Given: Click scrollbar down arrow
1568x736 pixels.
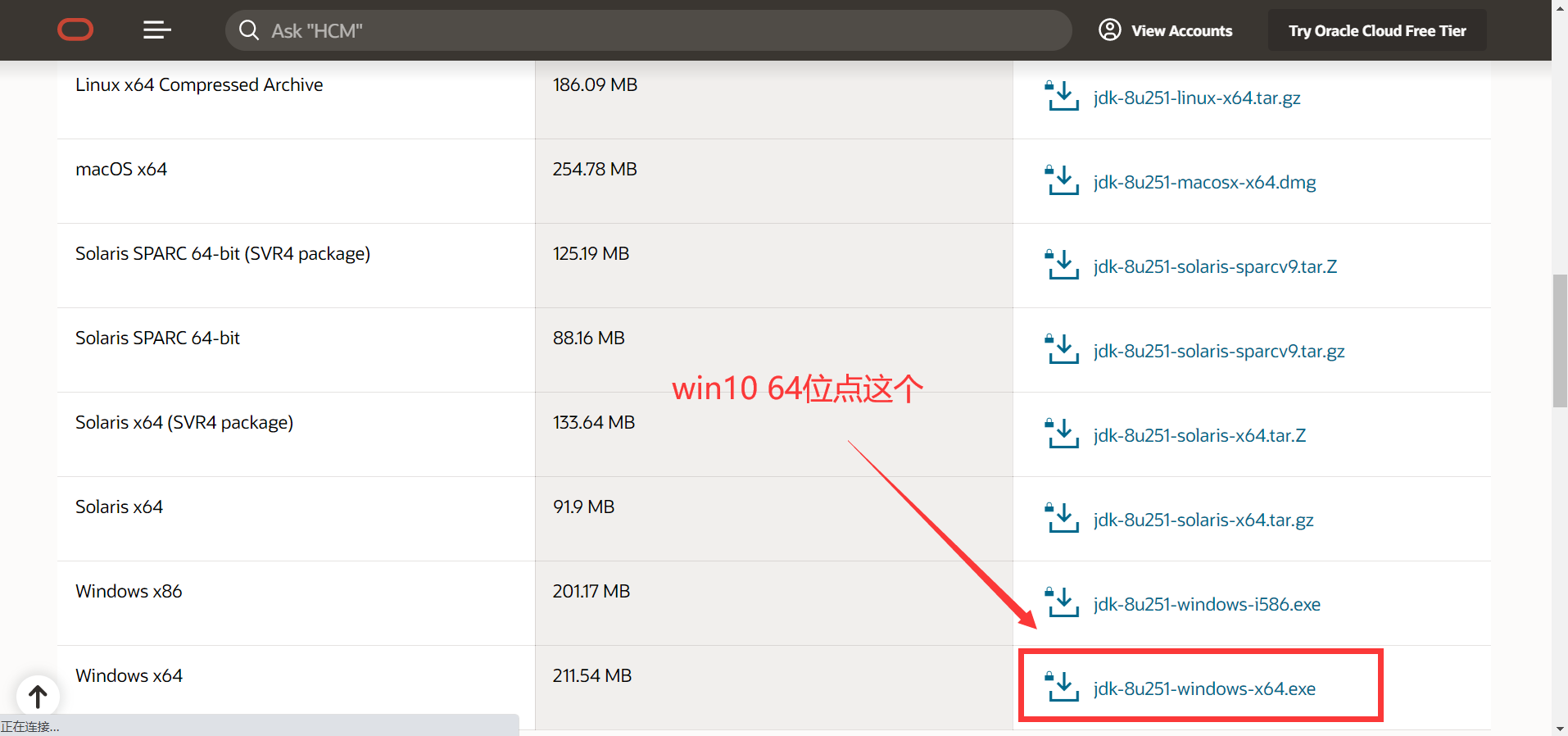Looking at the screenshot, I should 1560,729.
